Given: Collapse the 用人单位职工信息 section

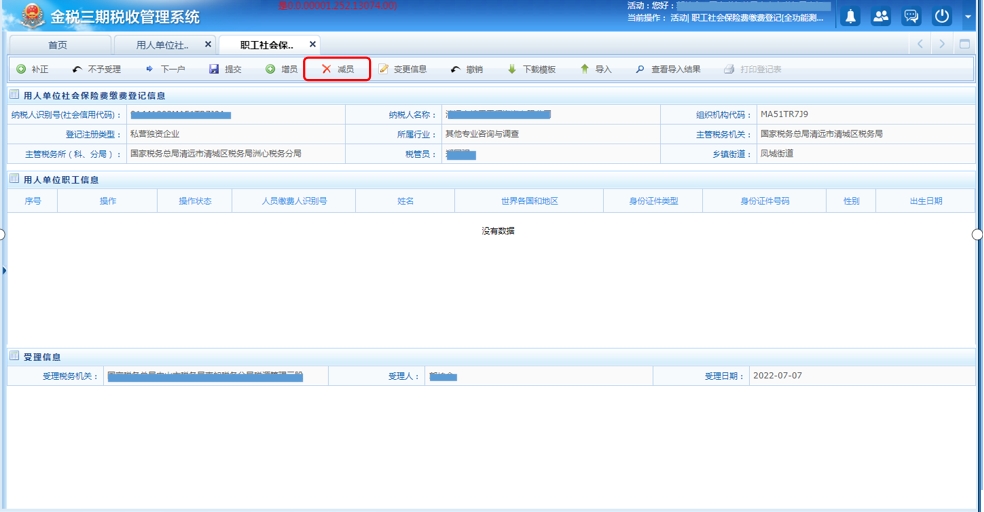Looking at the screenshot, I should coord(14,180).
